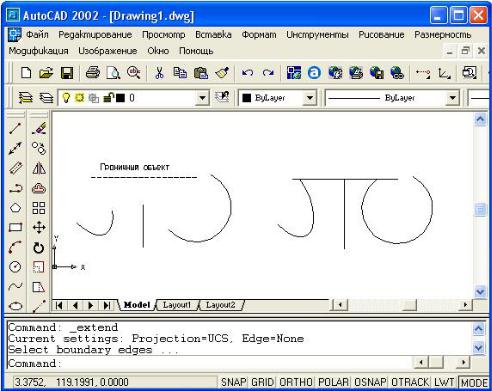Open the Файл menu
Image resolution: width=492 pixels, height=391 pixels.
coord(37,35)
